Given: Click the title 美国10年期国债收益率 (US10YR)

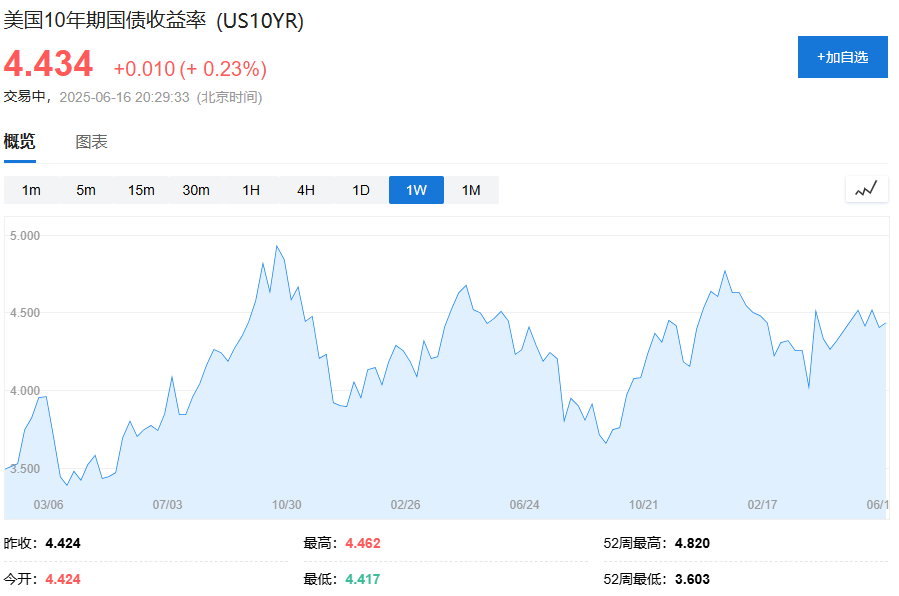Looking at the screenshot, I should click(154, 21).
